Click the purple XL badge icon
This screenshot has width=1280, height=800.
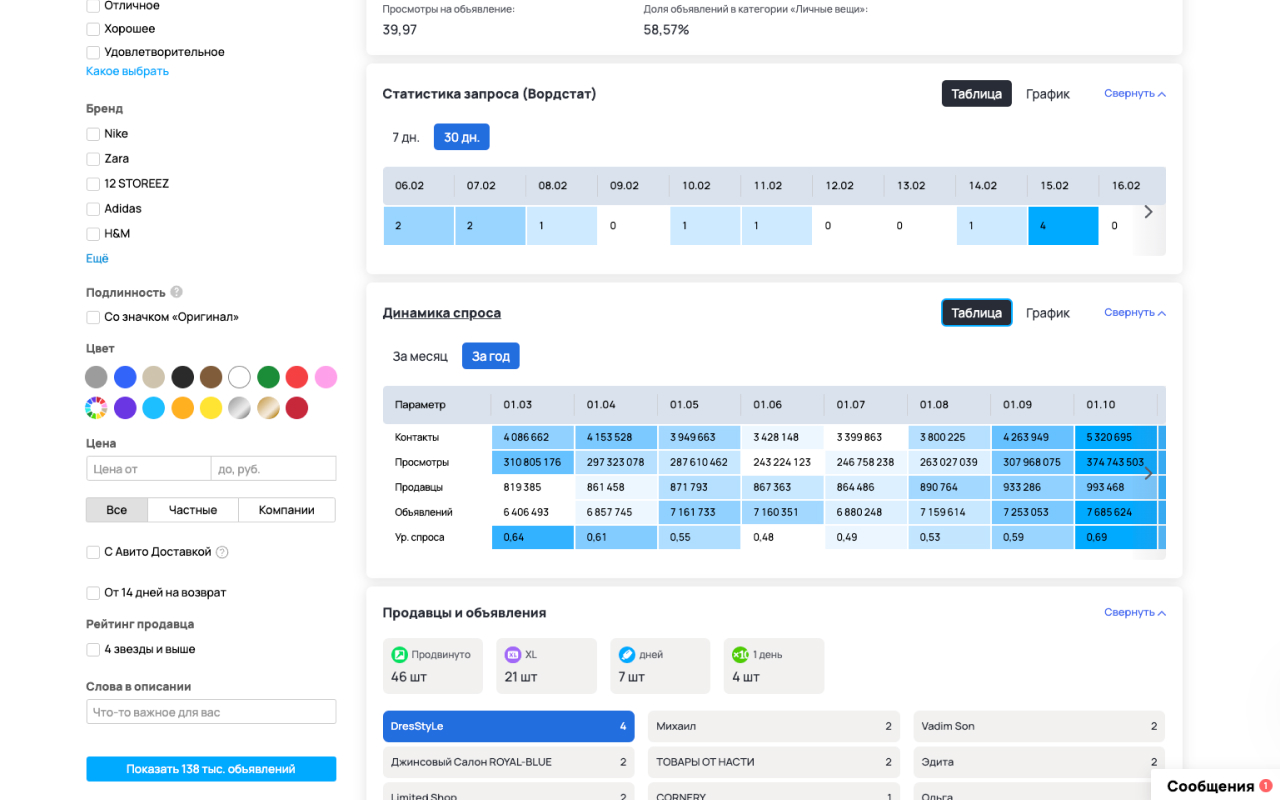(x=512, y=654)
